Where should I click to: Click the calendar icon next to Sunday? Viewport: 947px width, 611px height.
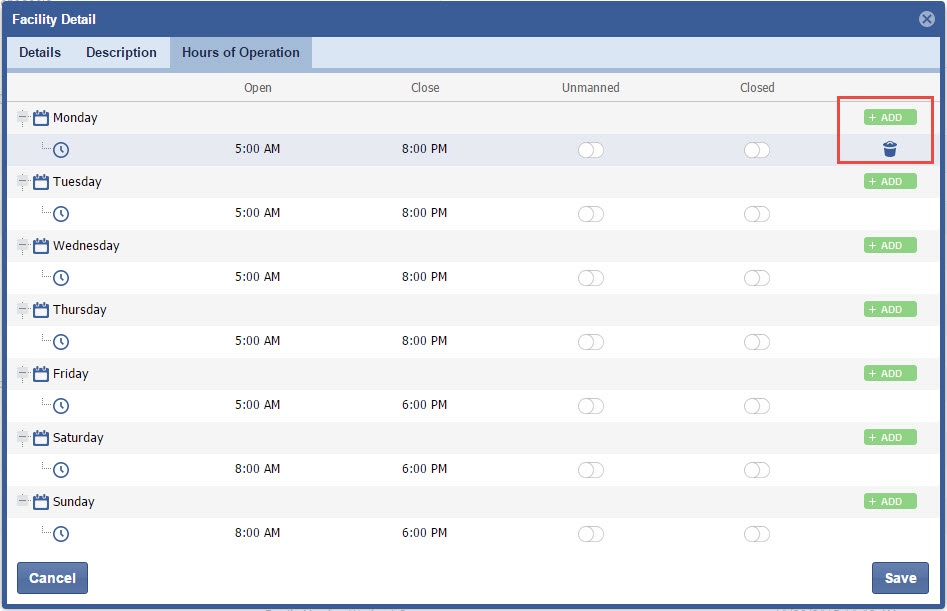click(x=41, y=502)
